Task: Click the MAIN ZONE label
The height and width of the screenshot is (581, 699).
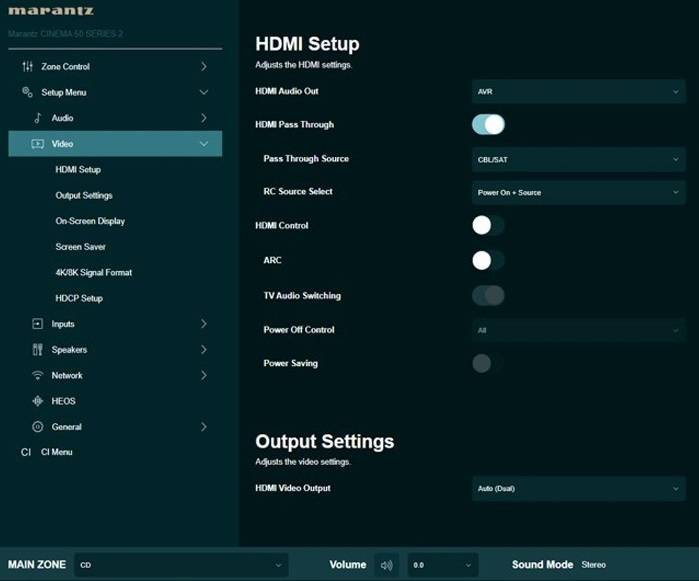Action: tap(37, 565)
